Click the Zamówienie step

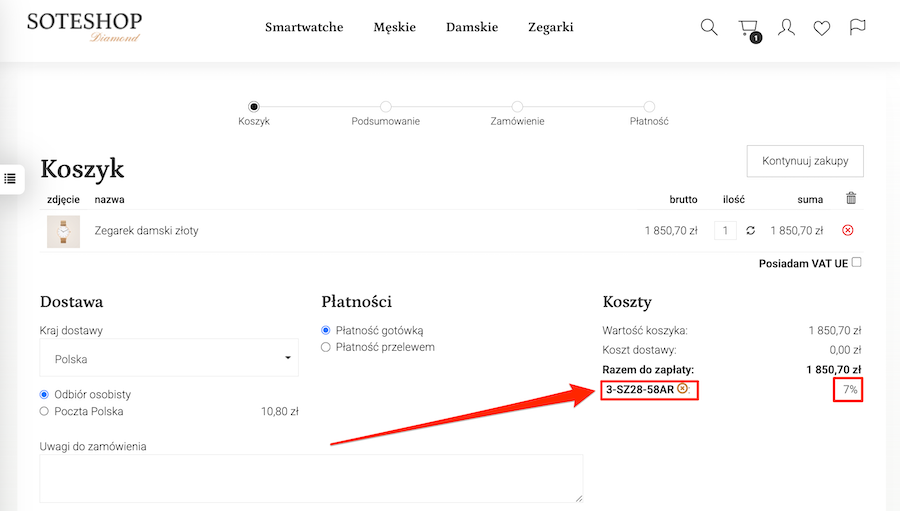click(517, 114)
